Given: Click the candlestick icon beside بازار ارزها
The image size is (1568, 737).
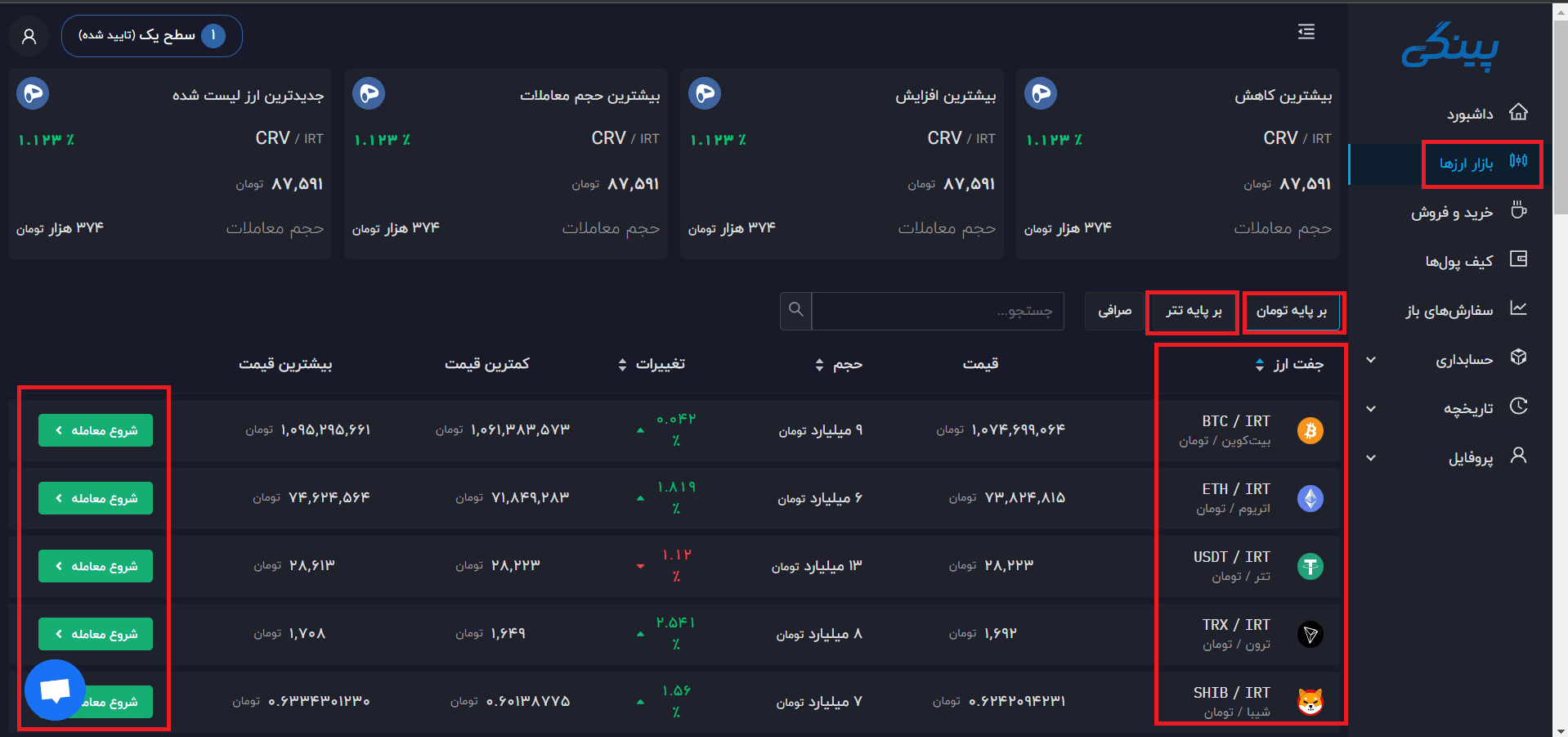Looking at the screenshot, I should pyautogui.click(x=1518, y=161).
